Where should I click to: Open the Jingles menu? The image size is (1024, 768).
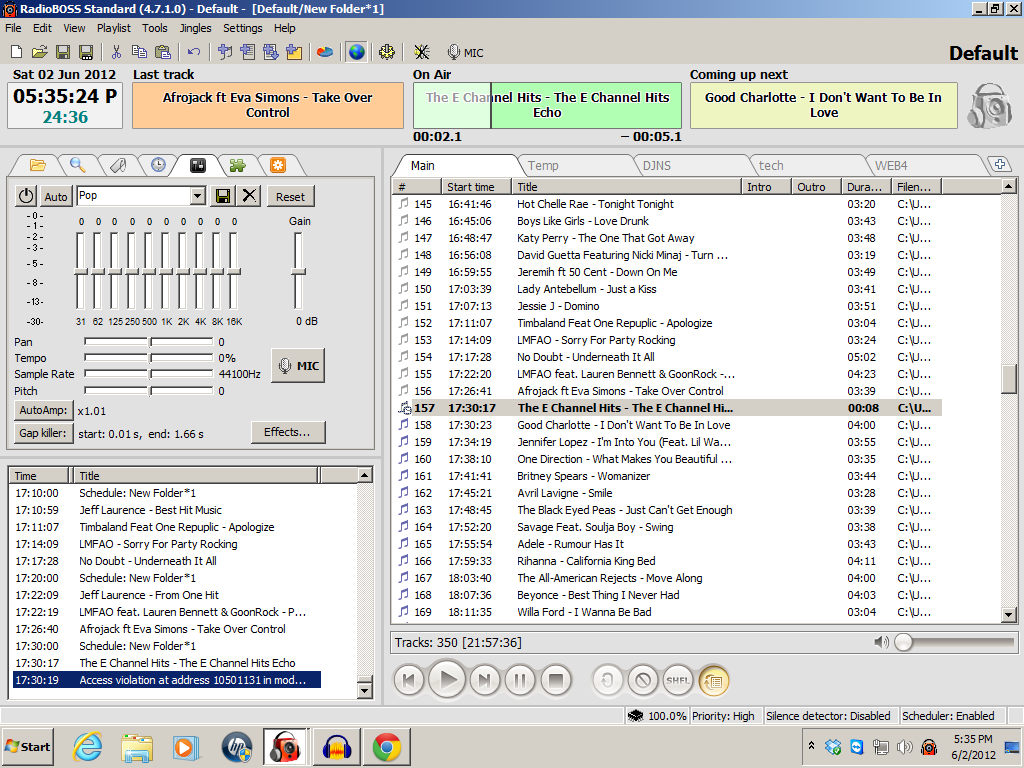tap(195, 28)
